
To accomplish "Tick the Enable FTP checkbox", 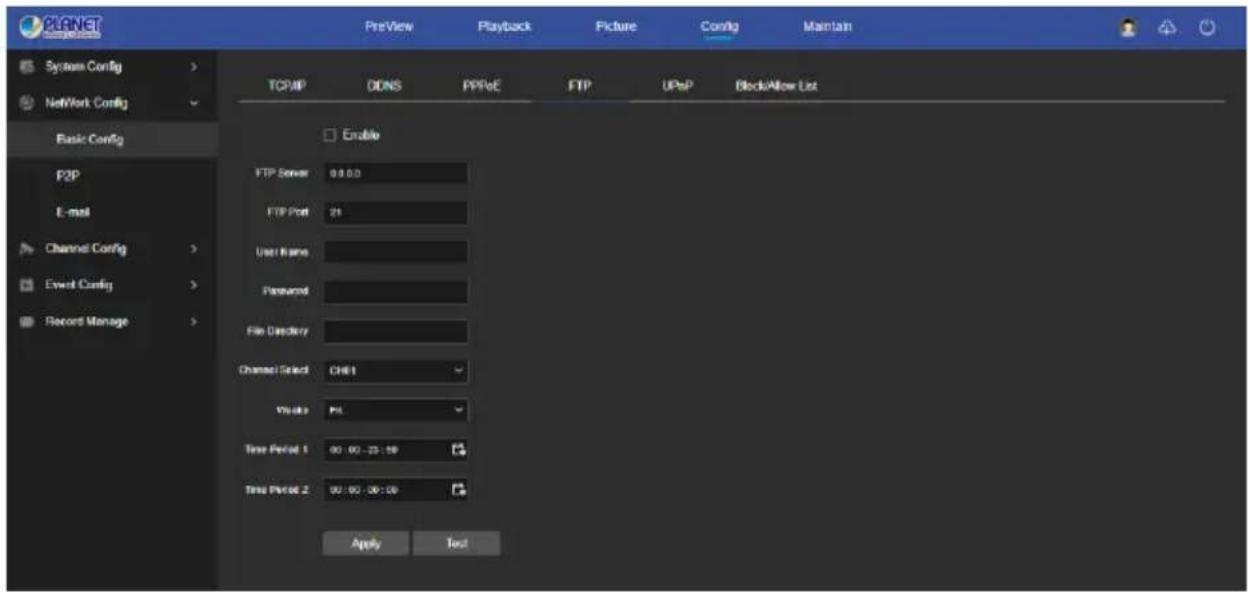I will click(x=329, y=134).
